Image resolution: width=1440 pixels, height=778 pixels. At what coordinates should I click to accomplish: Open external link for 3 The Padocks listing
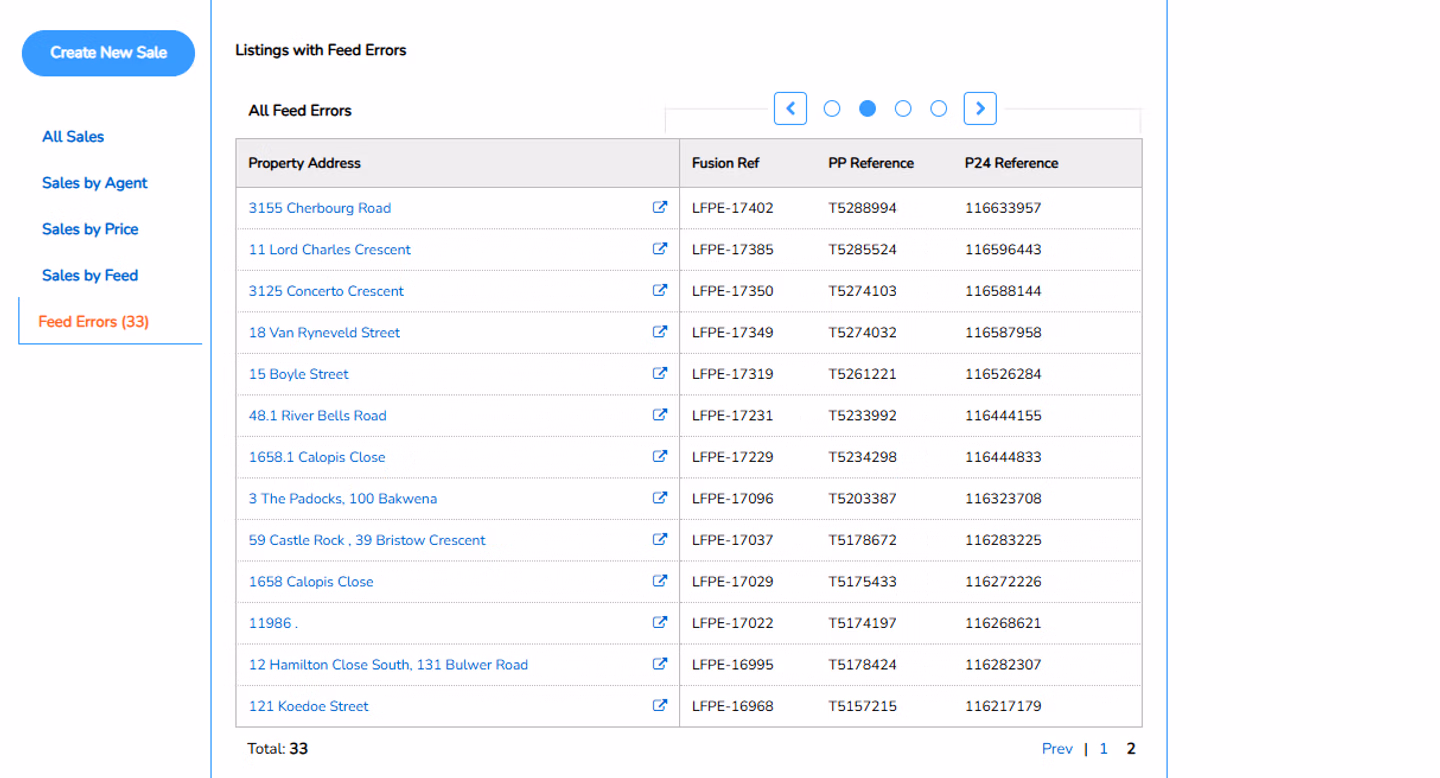660,498
